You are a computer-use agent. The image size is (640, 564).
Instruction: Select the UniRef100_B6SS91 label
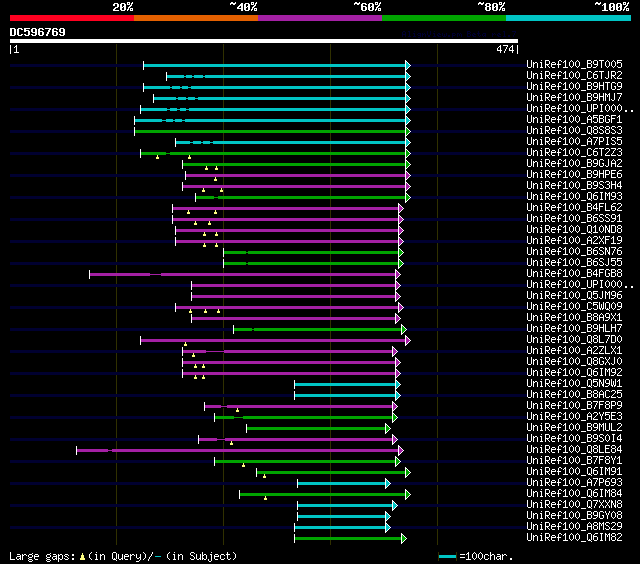[x=574, y=218]
